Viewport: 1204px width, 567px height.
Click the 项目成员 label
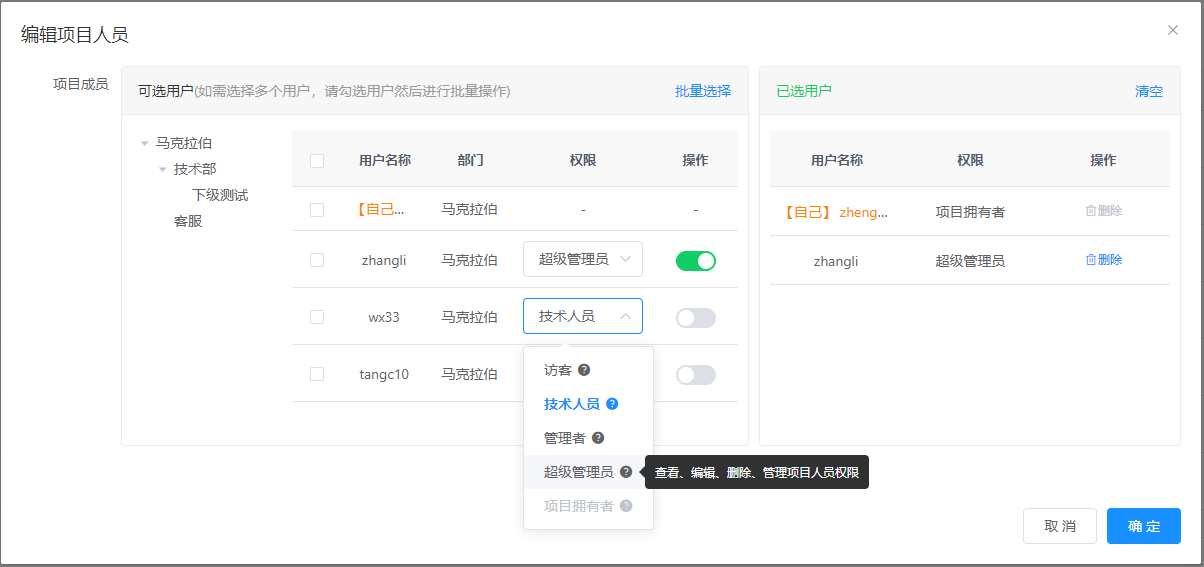[80, 84]
